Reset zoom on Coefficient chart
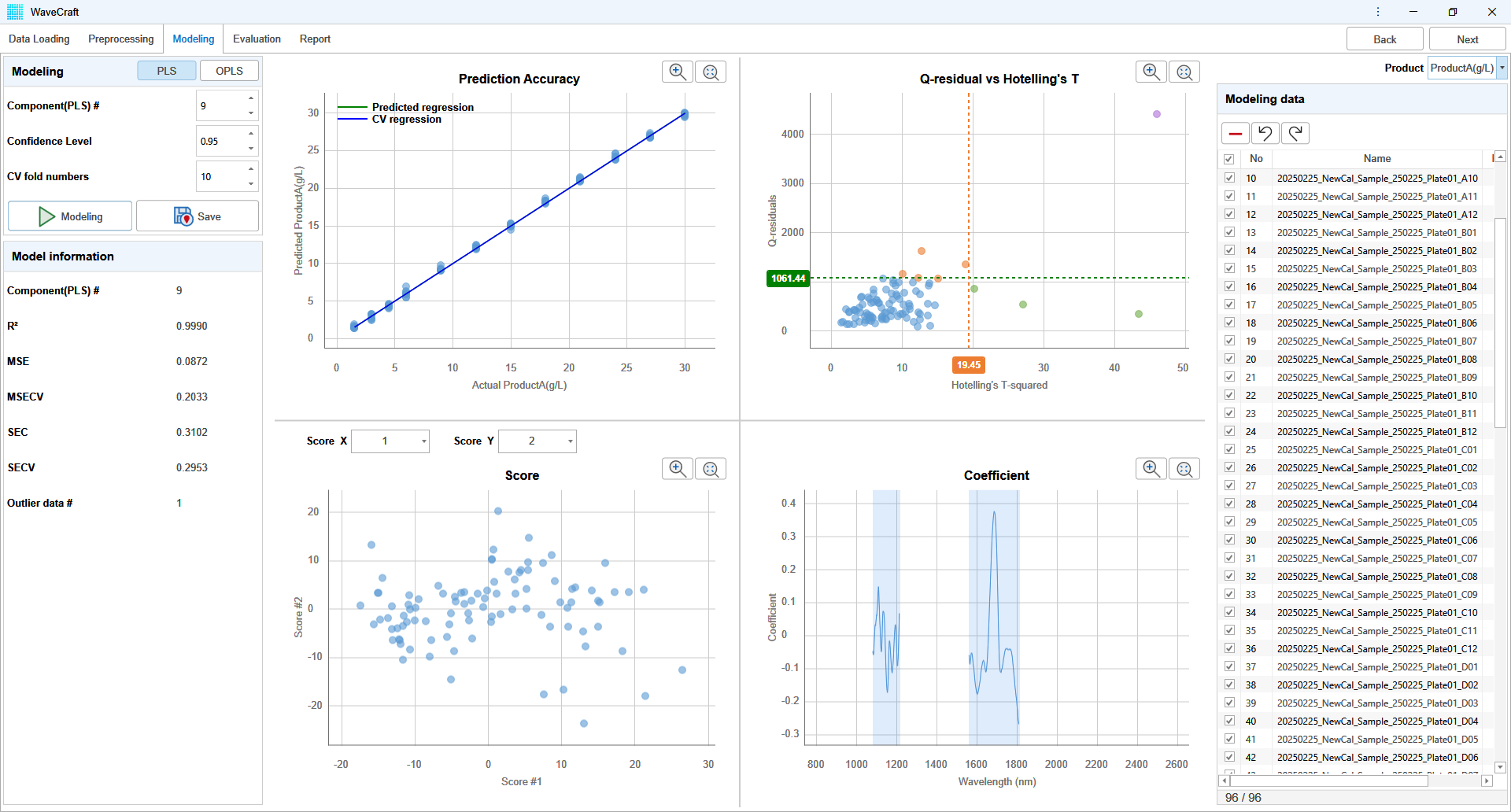This screenshot has width=1511, height=812. (x=1184, y=469)
